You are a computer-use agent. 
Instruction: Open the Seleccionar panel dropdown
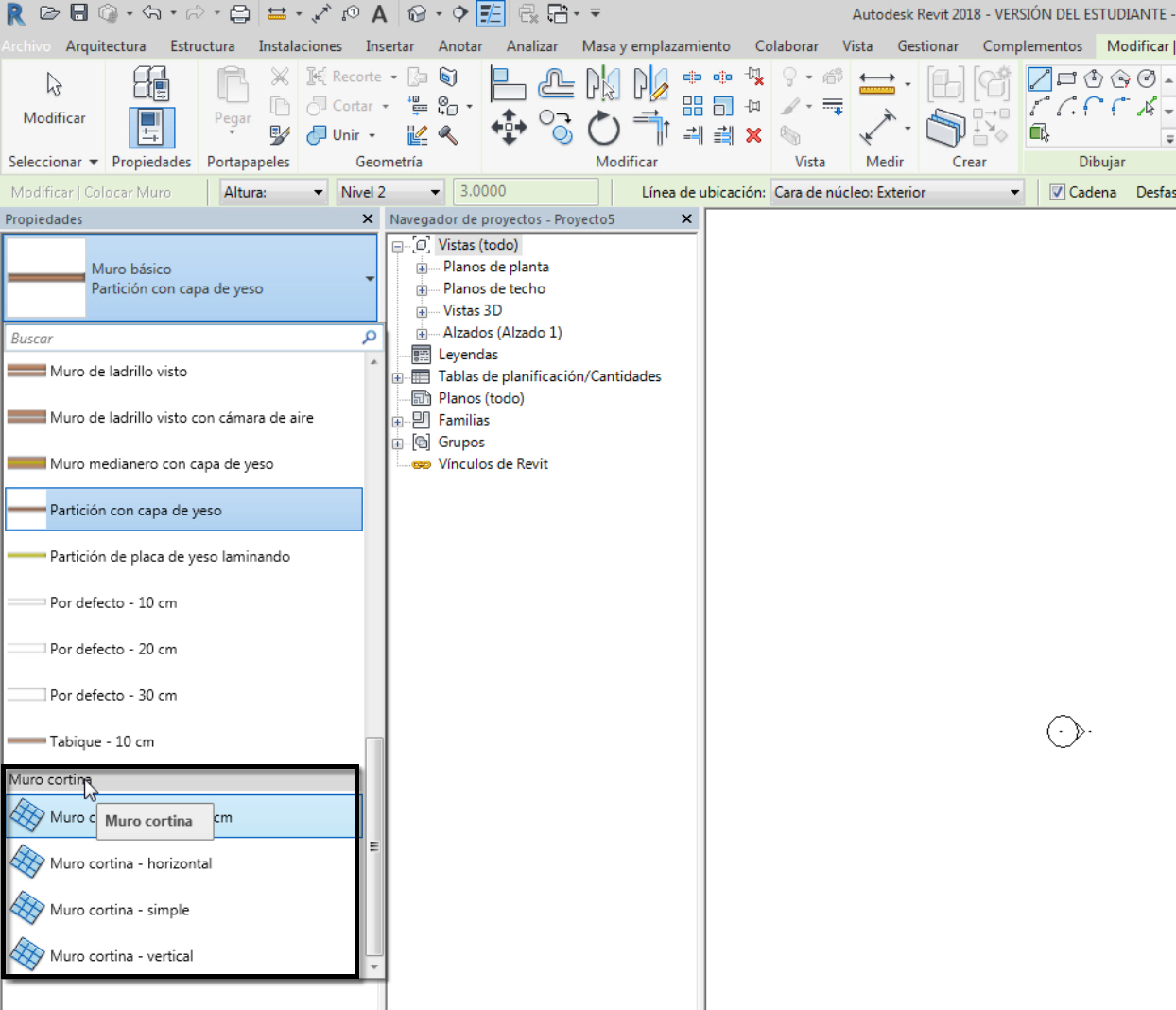(53, 162)
